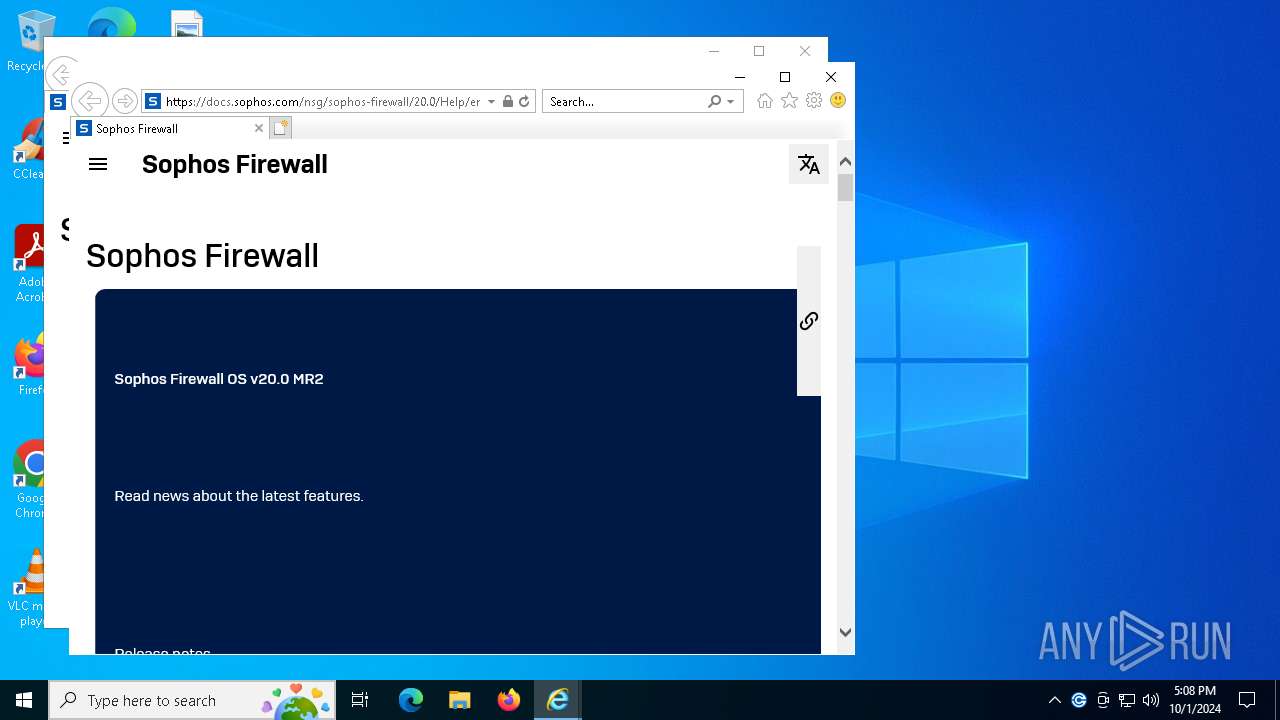
Task: Maximize the front Internet Explorer window
Action: pyautogui.click(x=785, y=77)
